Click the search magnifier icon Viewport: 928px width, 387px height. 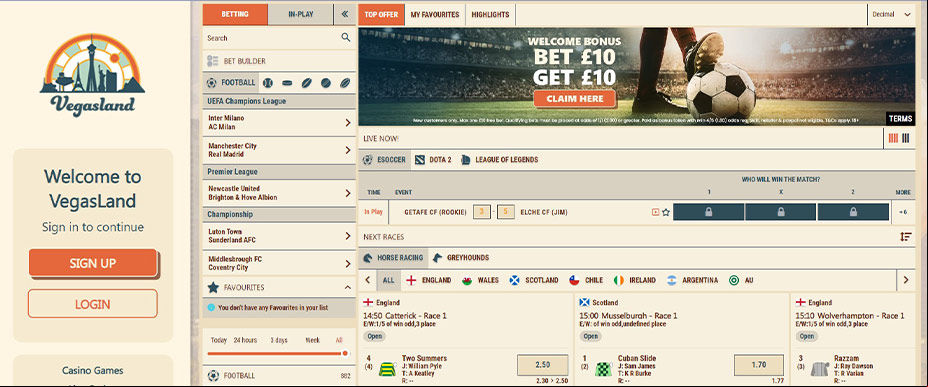(x=346, y=38)
